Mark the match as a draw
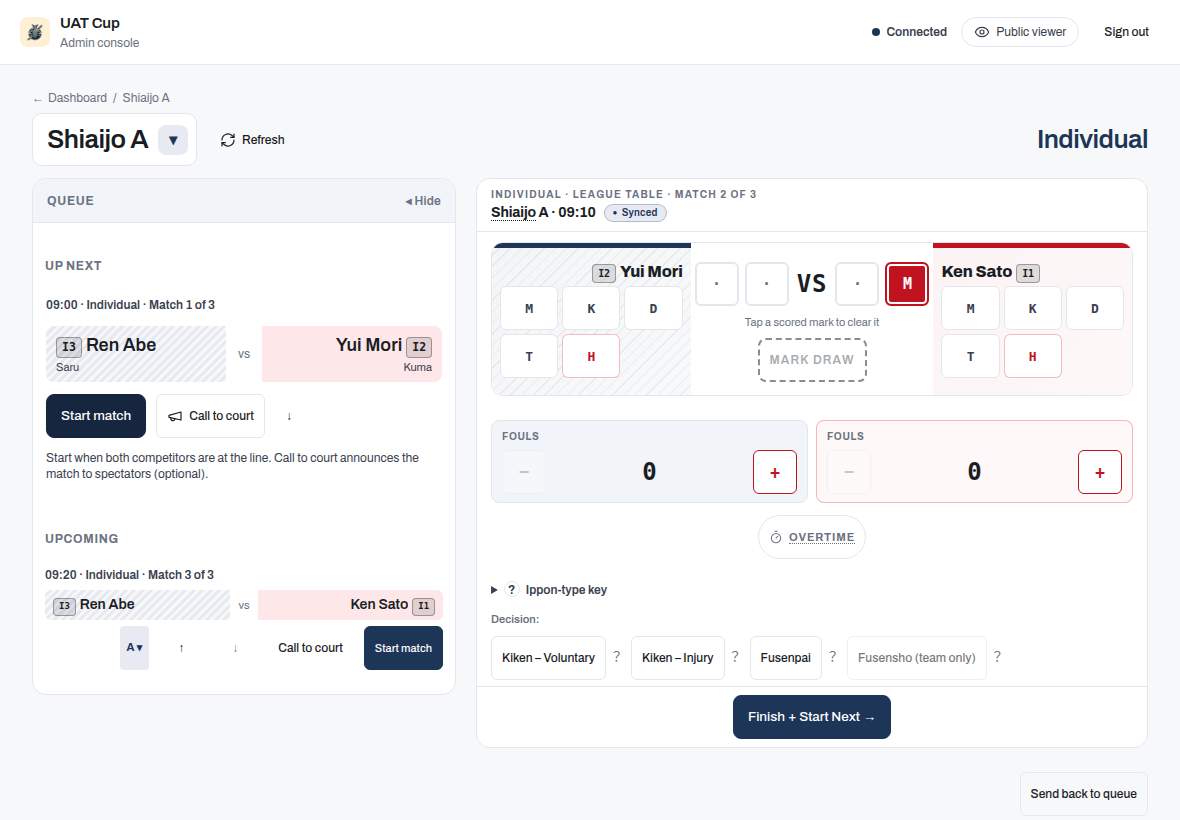This screenshot has height=820, width=1180. click(x=812, y=360)
